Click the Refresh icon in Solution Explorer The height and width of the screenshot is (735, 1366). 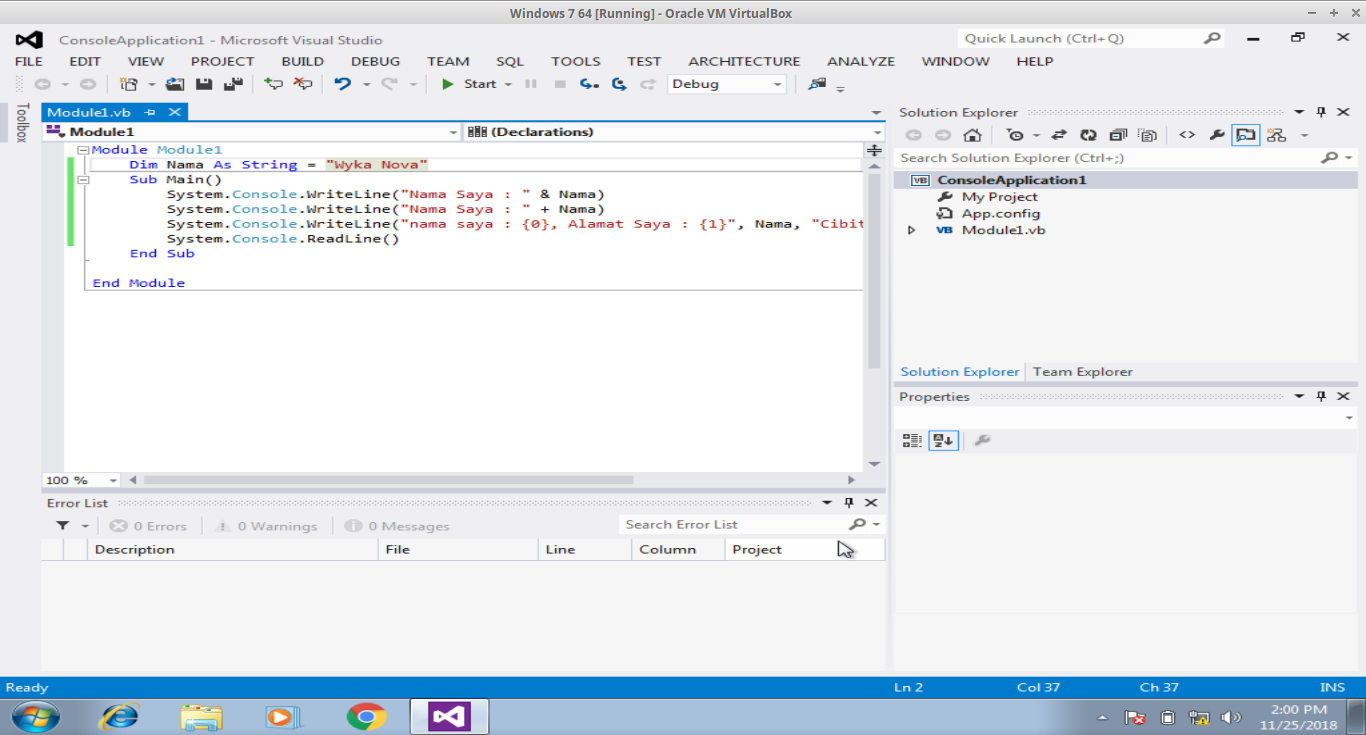(x=1088, y=134)
